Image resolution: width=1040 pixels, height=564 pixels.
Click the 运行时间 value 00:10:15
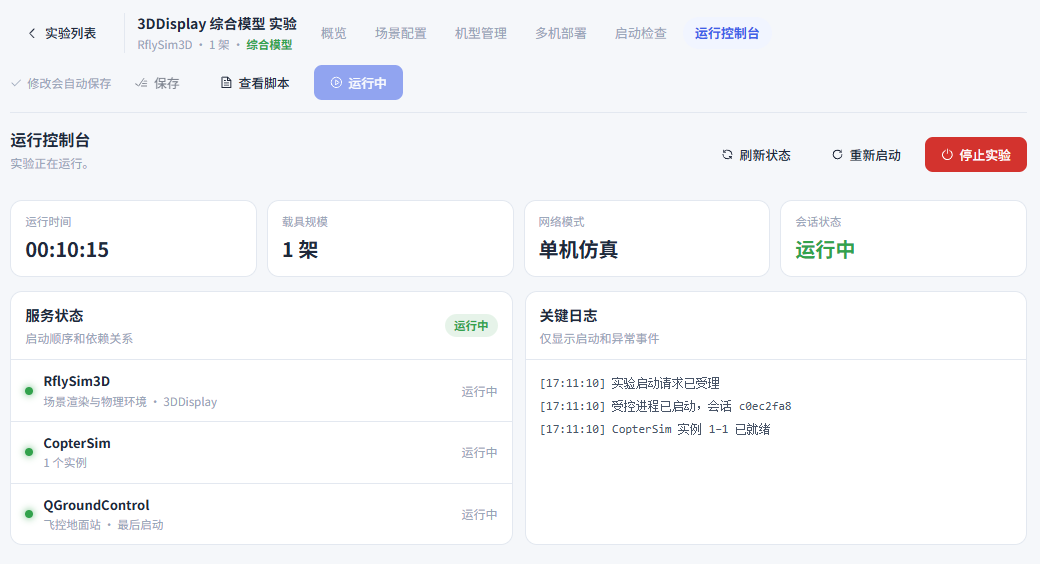67,249
